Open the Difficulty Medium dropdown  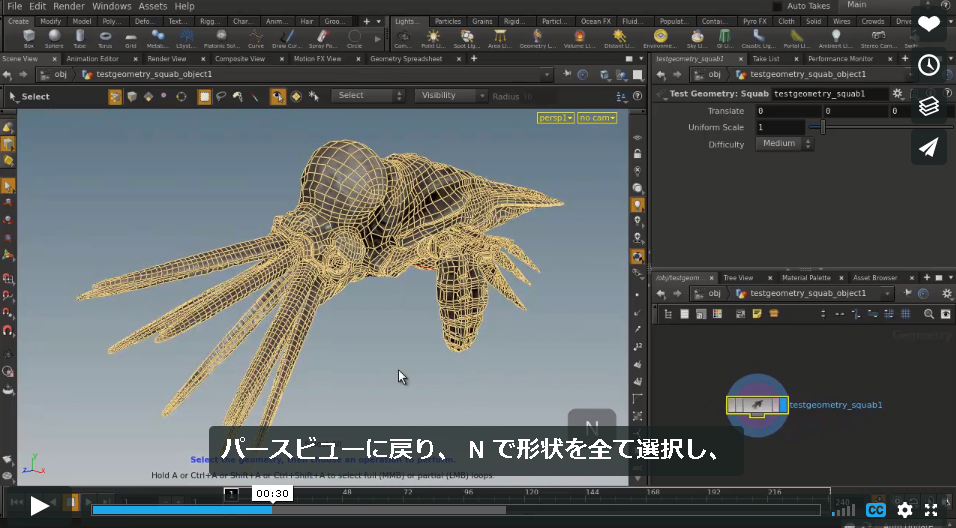785,144
